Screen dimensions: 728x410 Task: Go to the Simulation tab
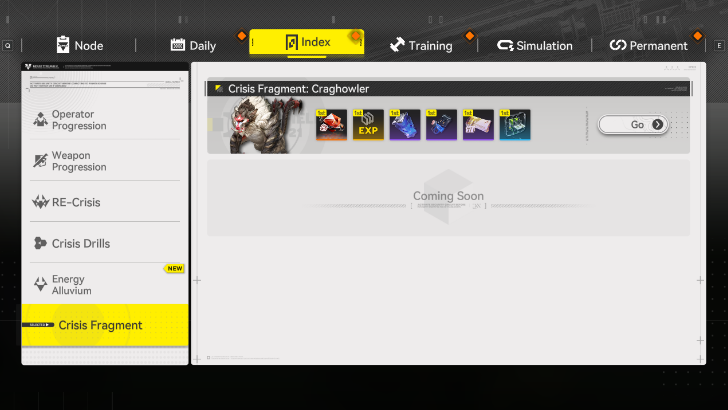click(x=534, y=46)
